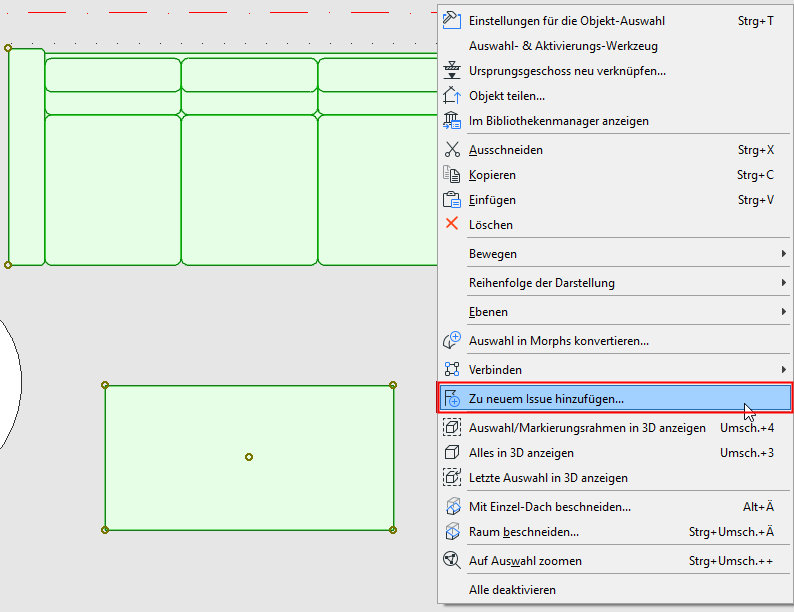Click the Alt+Ä shortcut text
Viewport: 794px width, 612px height.
758,507
